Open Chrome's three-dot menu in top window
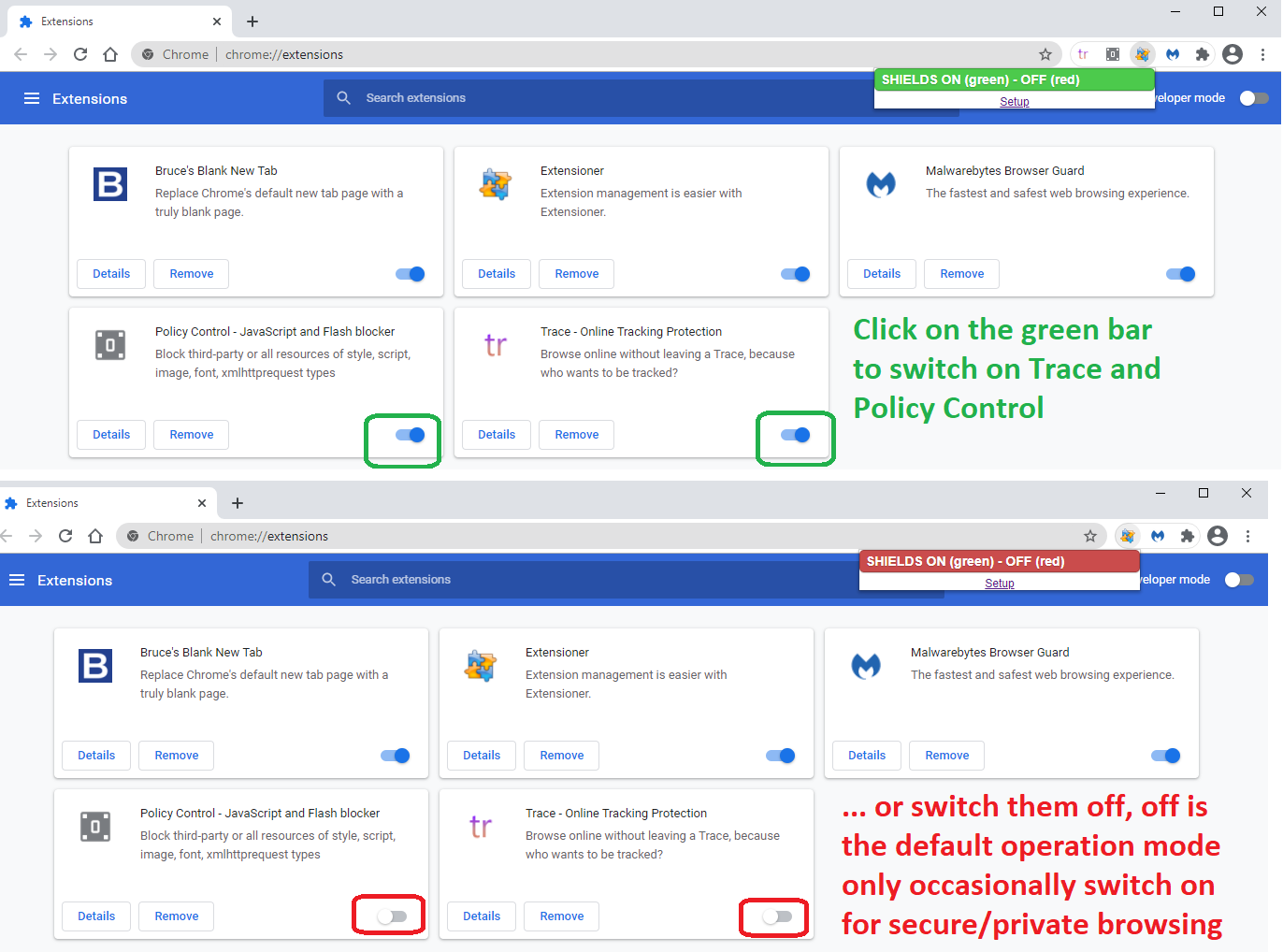The height and width of the screenshot is (952, 1283). point(1262,54)
